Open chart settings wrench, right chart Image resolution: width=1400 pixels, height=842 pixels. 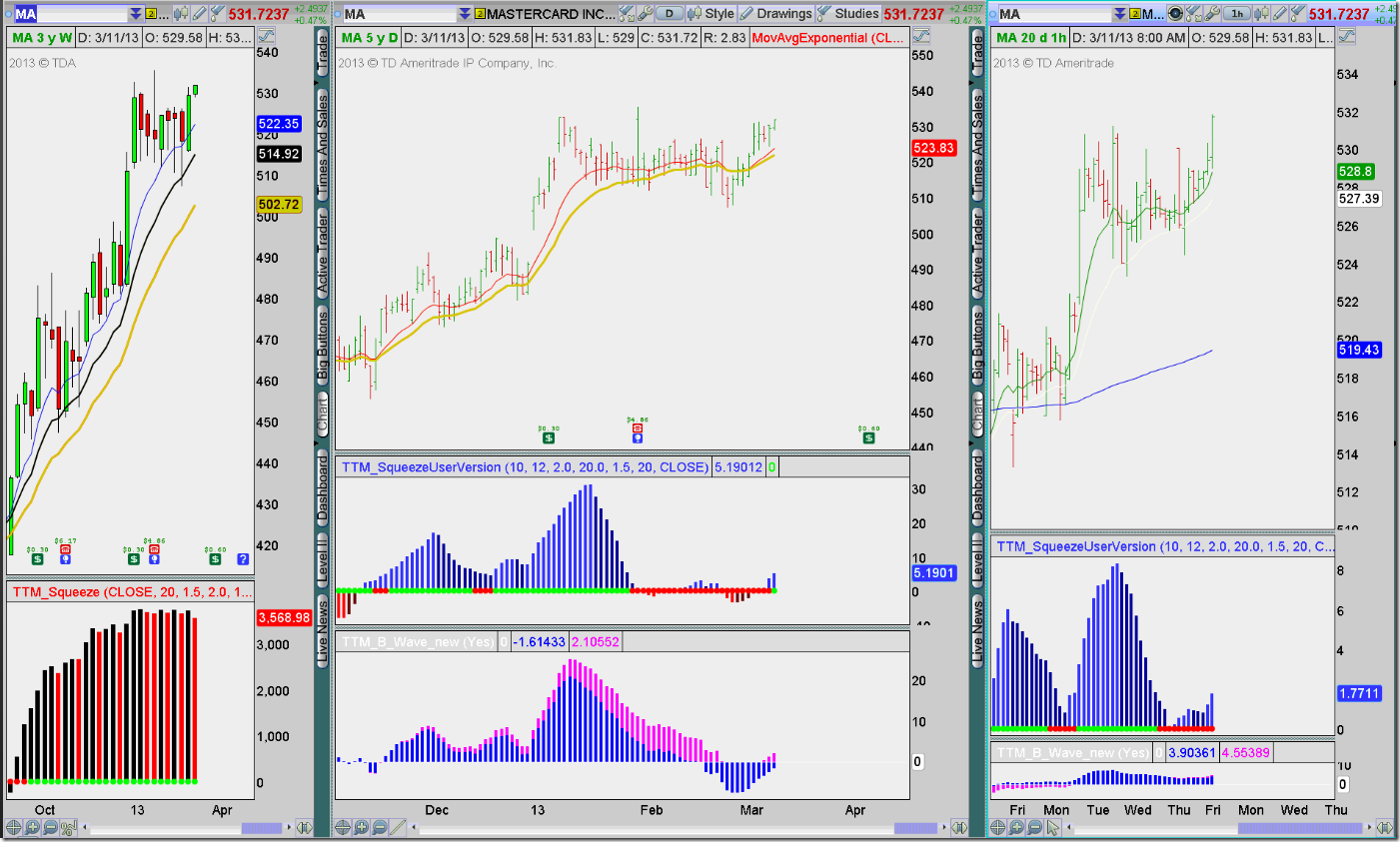1212,14
